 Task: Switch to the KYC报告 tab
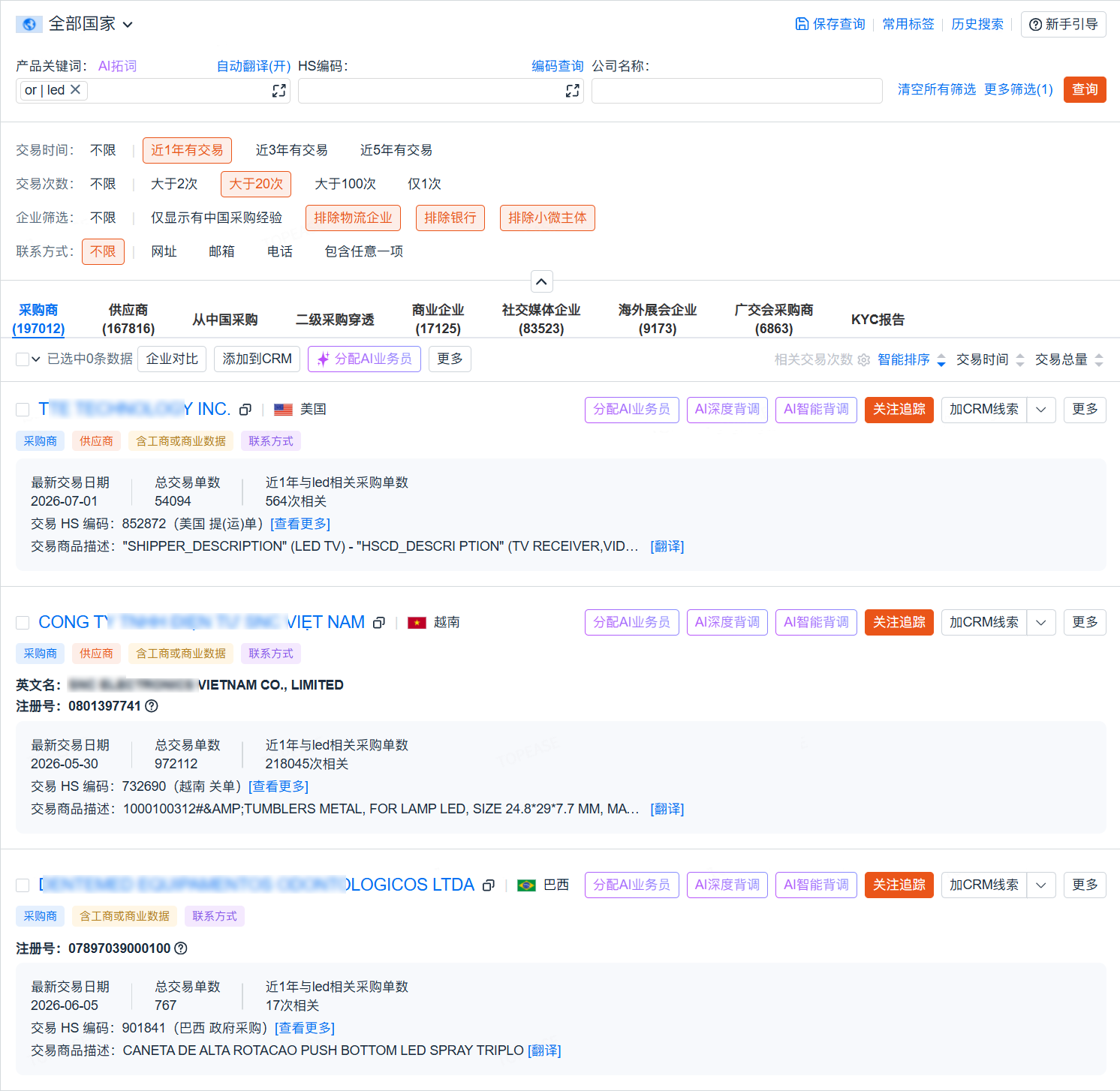878,320
